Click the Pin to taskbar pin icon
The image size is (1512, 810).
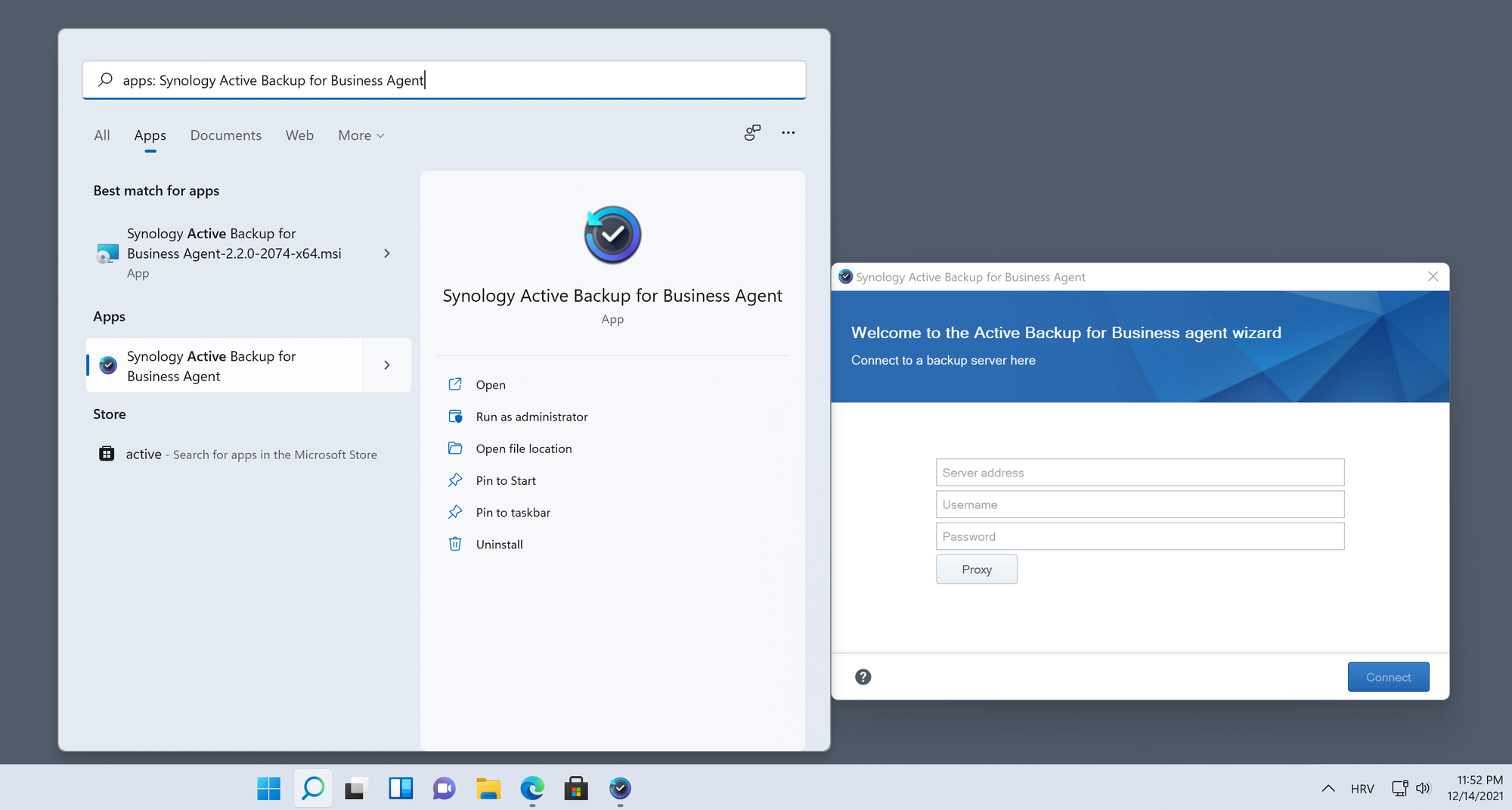[x=455, y=512]
